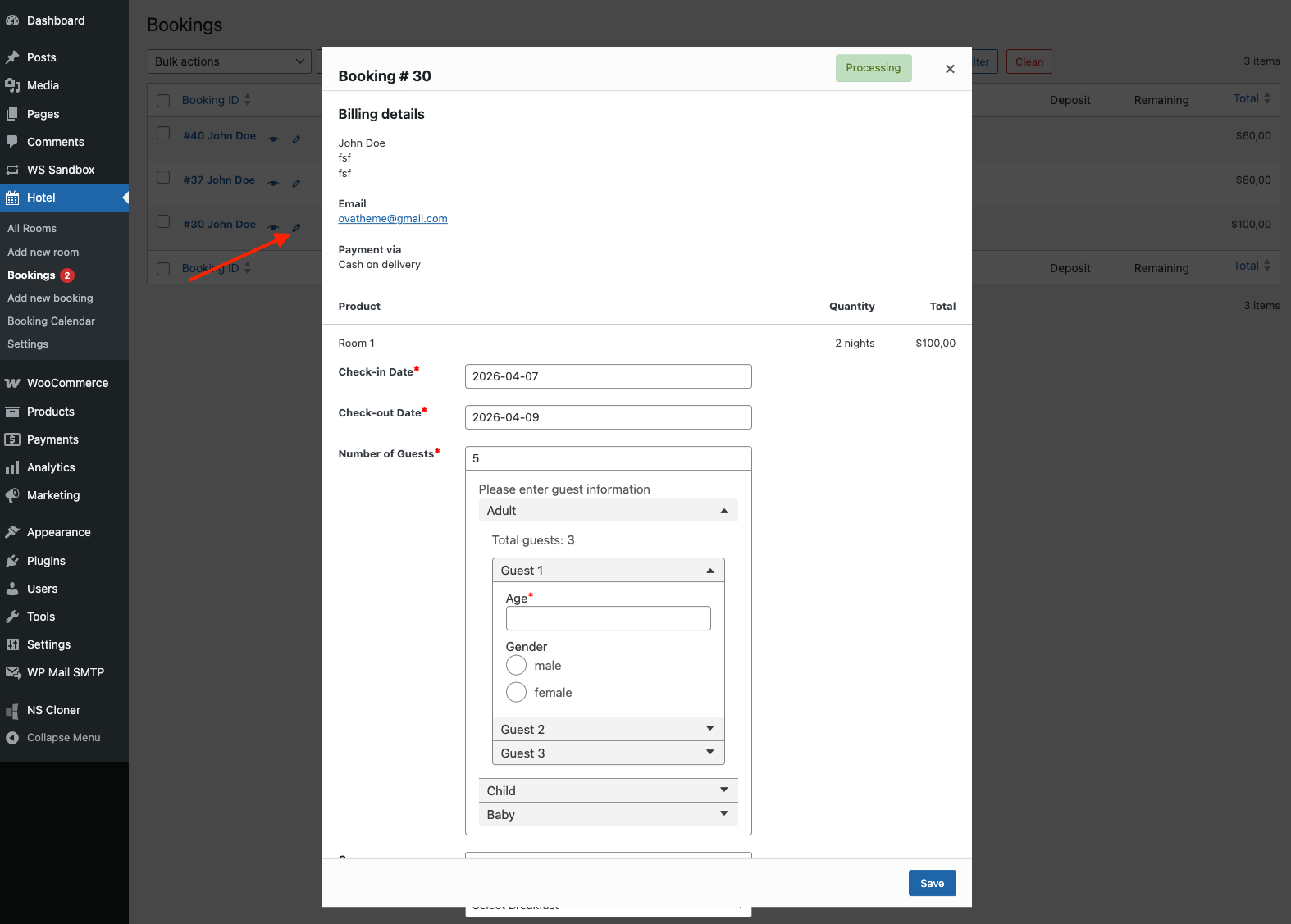Click the Hotel calendar sidebar icon
Screen dimensions: 1291x924
(12, 198)
